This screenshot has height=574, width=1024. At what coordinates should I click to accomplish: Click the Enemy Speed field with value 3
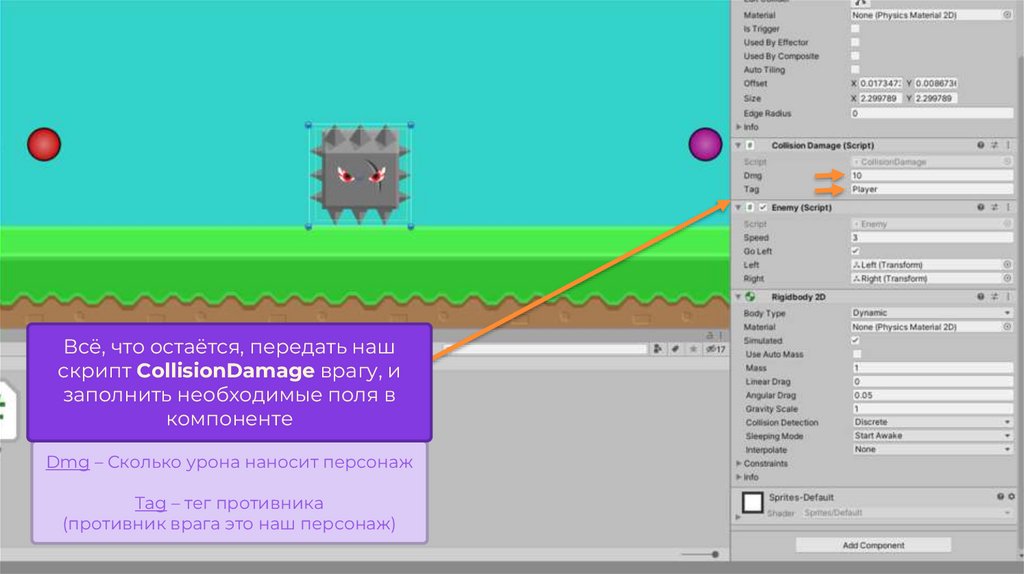932,237
